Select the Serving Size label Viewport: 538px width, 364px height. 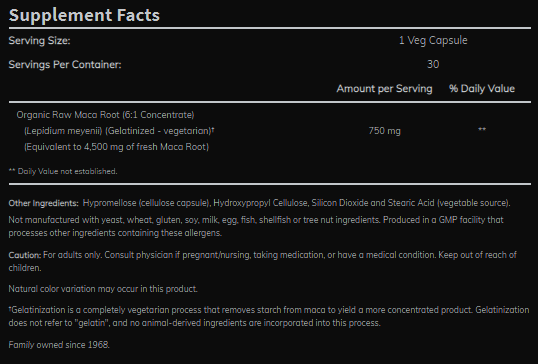pos(39,40)
